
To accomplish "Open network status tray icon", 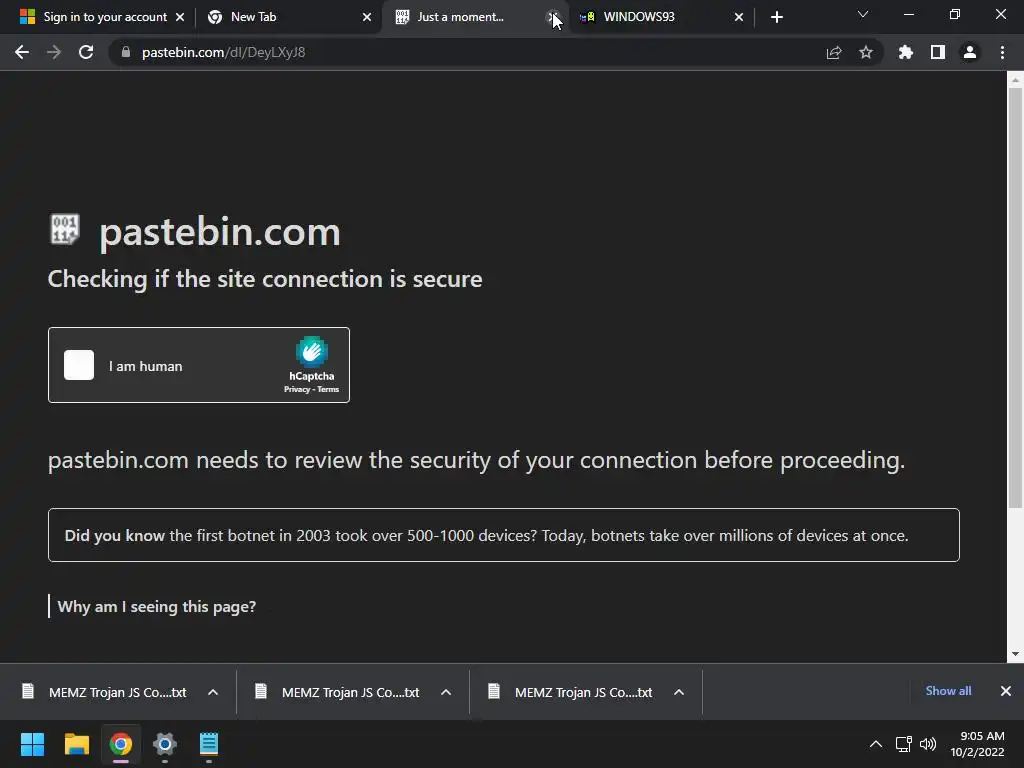I will pyautogui.click(x=904, y=744).
